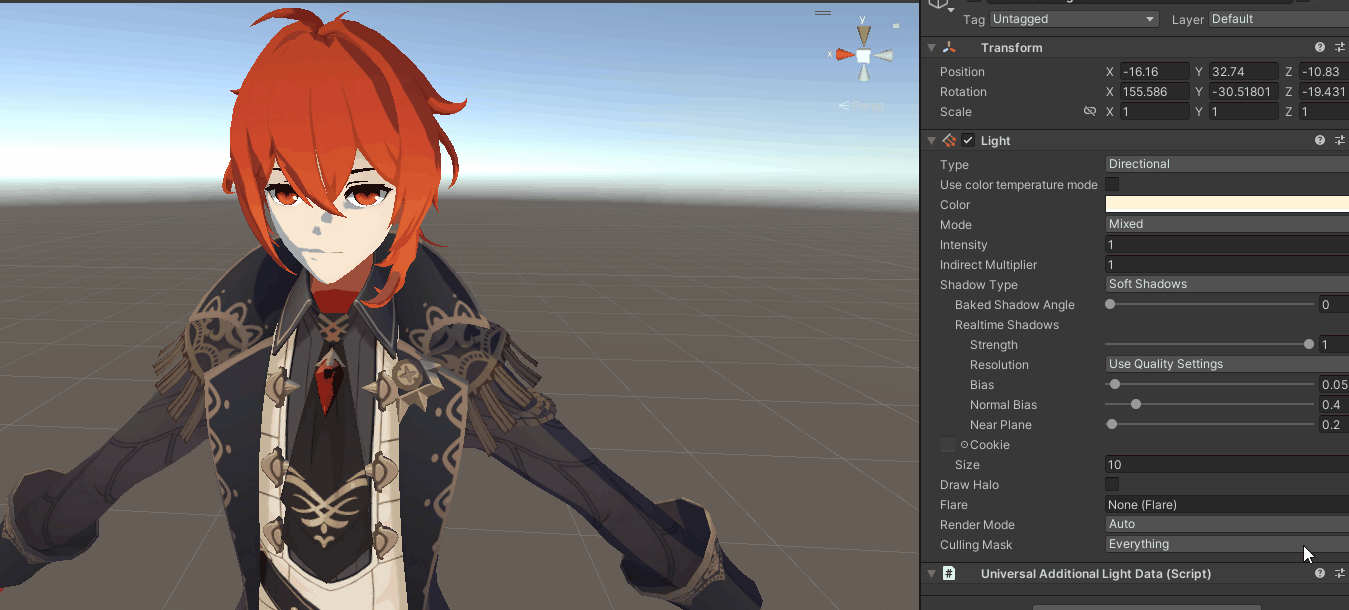Open the light Color swatch picker

coord(1227,204)
